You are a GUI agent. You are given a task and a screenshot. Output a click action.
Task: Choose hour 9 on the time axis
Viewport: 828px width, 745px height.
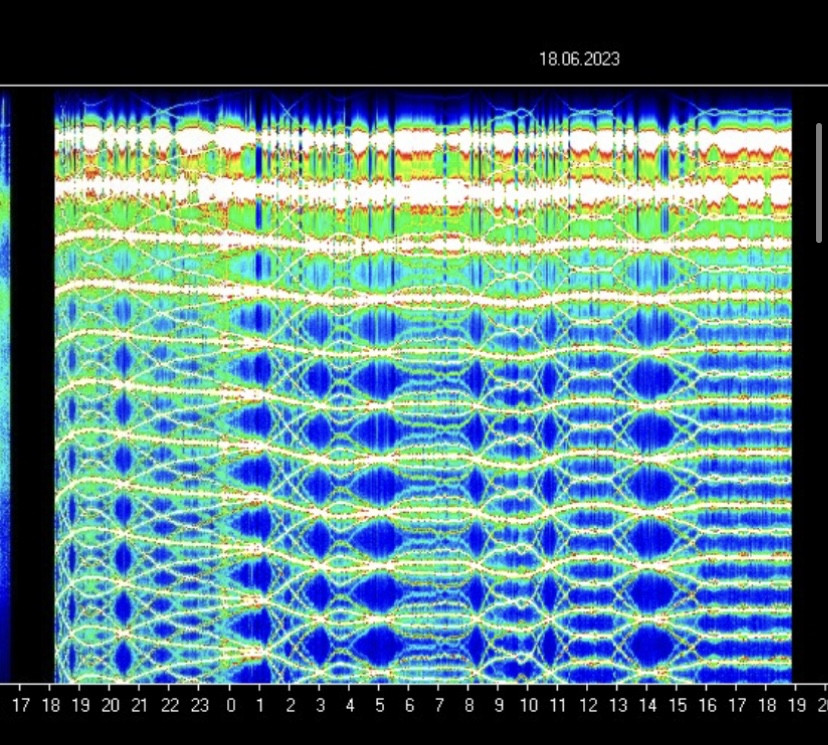pos(499,706)
